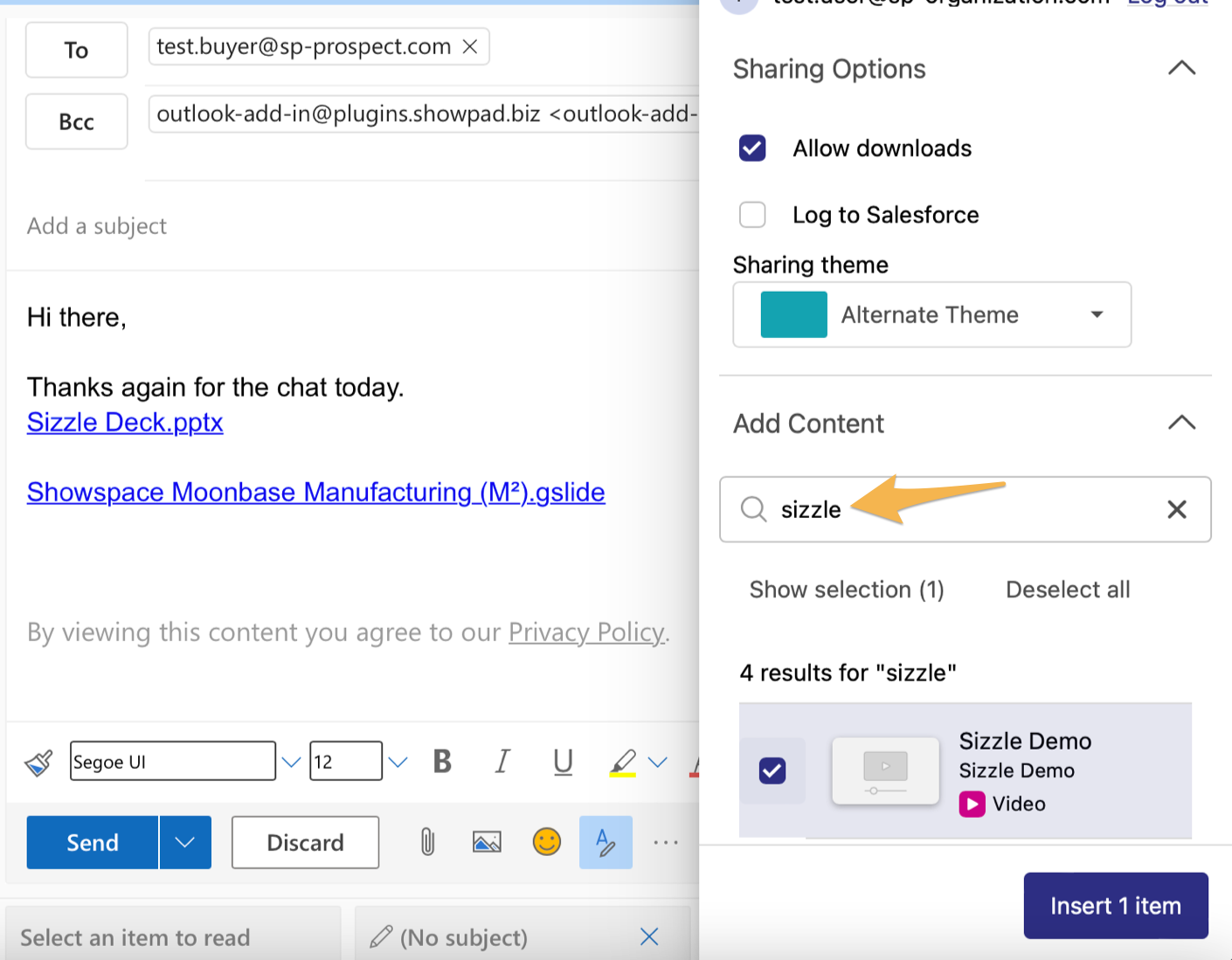This screenshot has height=960, width=1232.
Task: Open the font size dropdown
Action: (398, 761)
